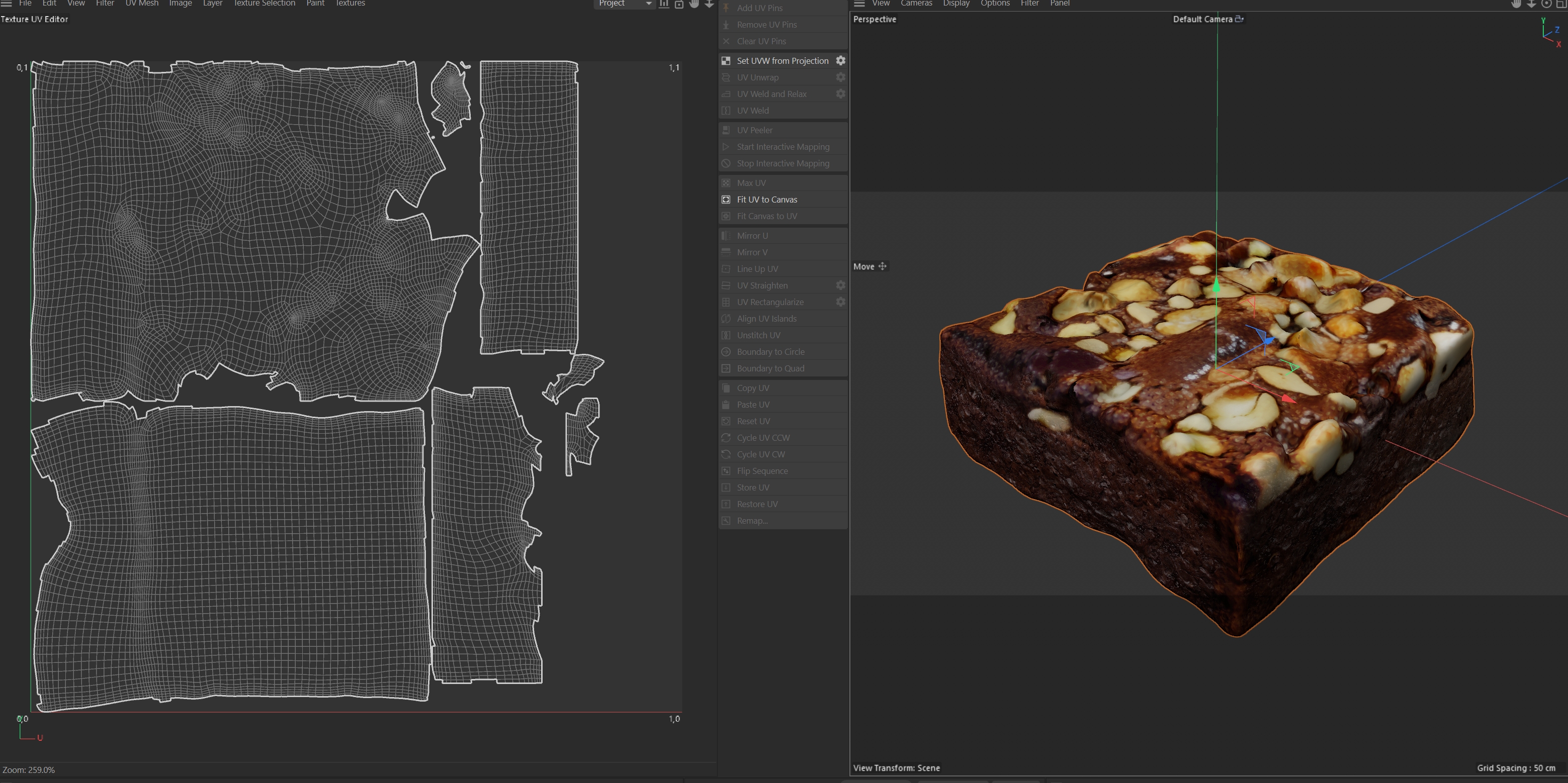Image resolution: width=1568 pixels, height=783 pixels.
Task: Click the Fit UV to Canvas icon
Action: point(726,200)
